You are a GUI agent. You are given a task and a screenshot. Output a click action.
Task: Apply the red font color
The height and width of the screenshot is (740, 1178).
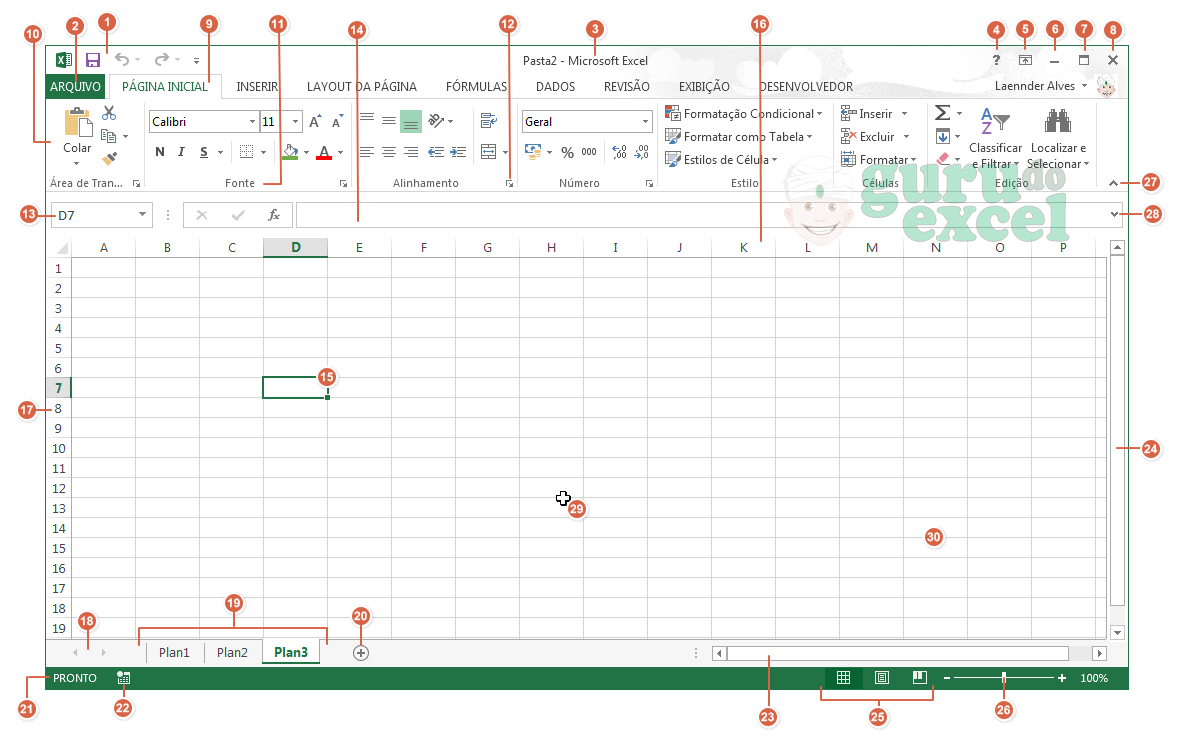324,153
